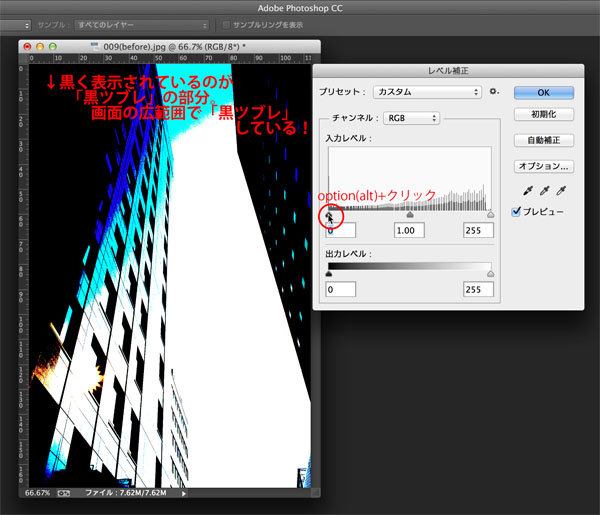The height and width of the screenshot is (515, 600).
Task: Toggle the プレビュー checkbox
Action: (x=516, y=212)
